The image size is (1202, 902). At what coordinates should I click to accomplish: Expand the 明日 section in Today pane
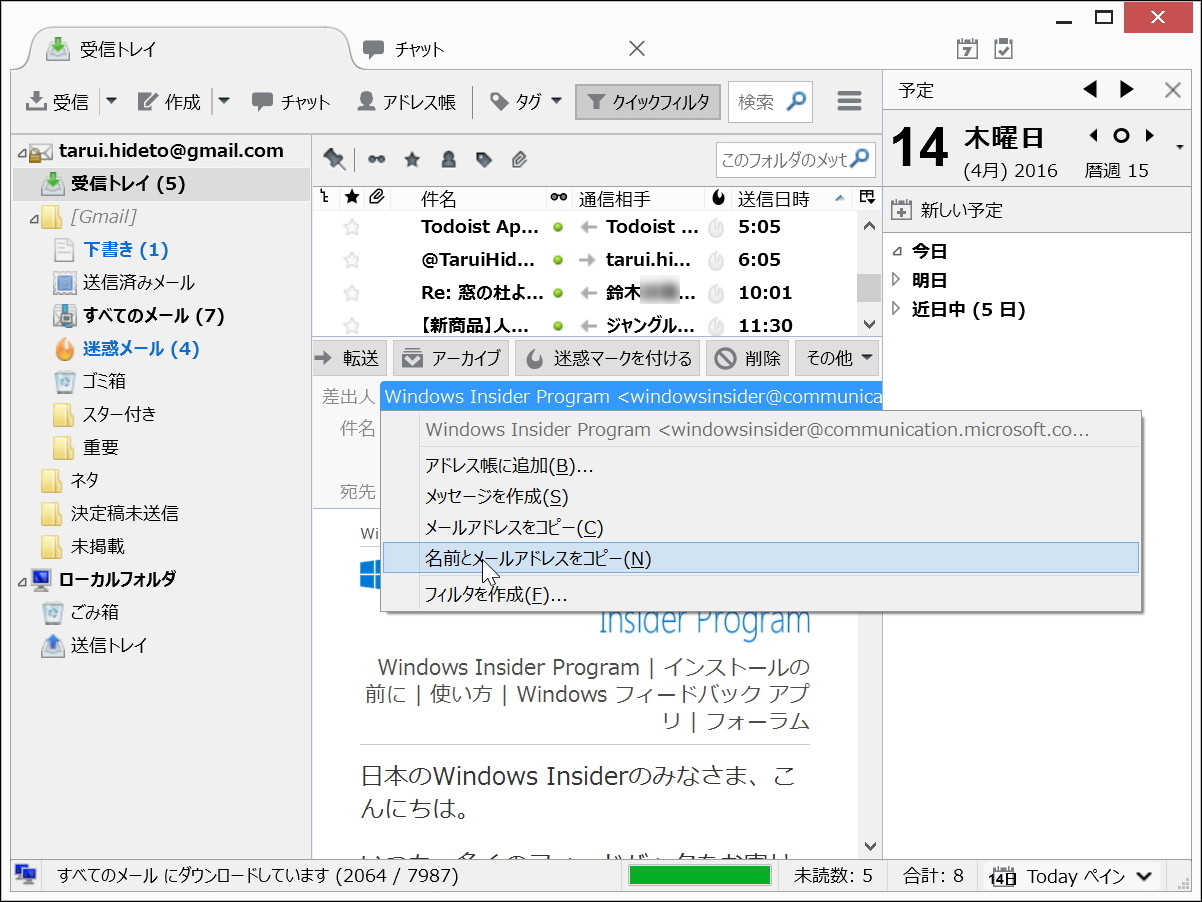896,280
